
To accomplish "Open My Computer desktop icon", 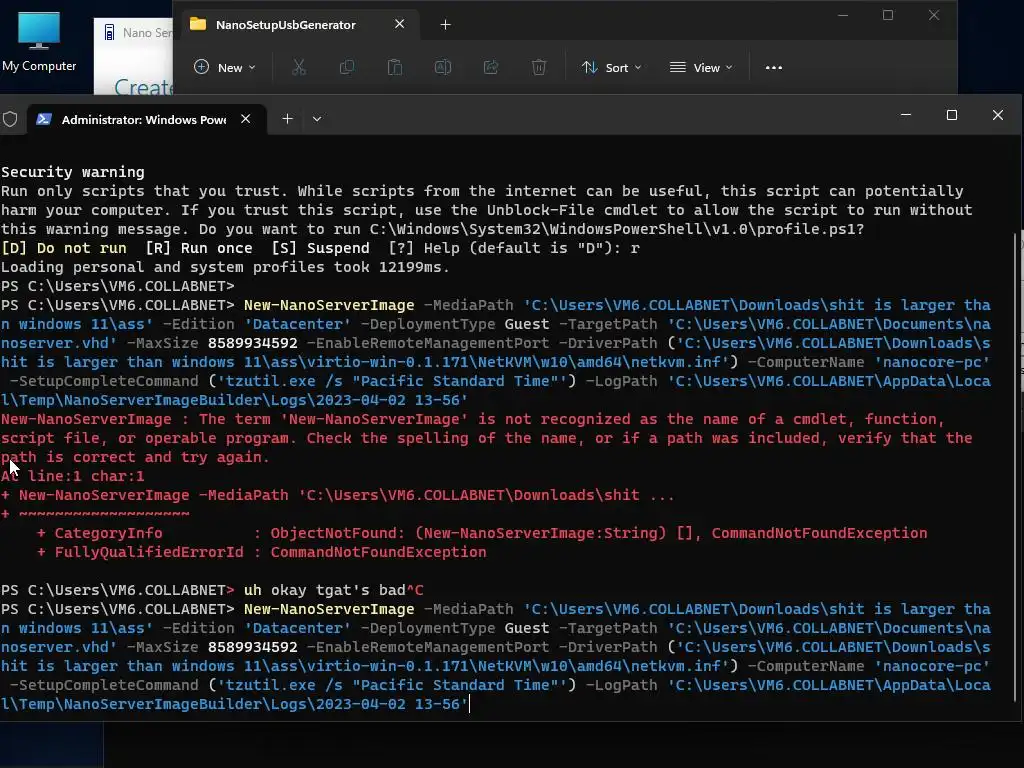I will pyautogui.click(x=39, y=40).
